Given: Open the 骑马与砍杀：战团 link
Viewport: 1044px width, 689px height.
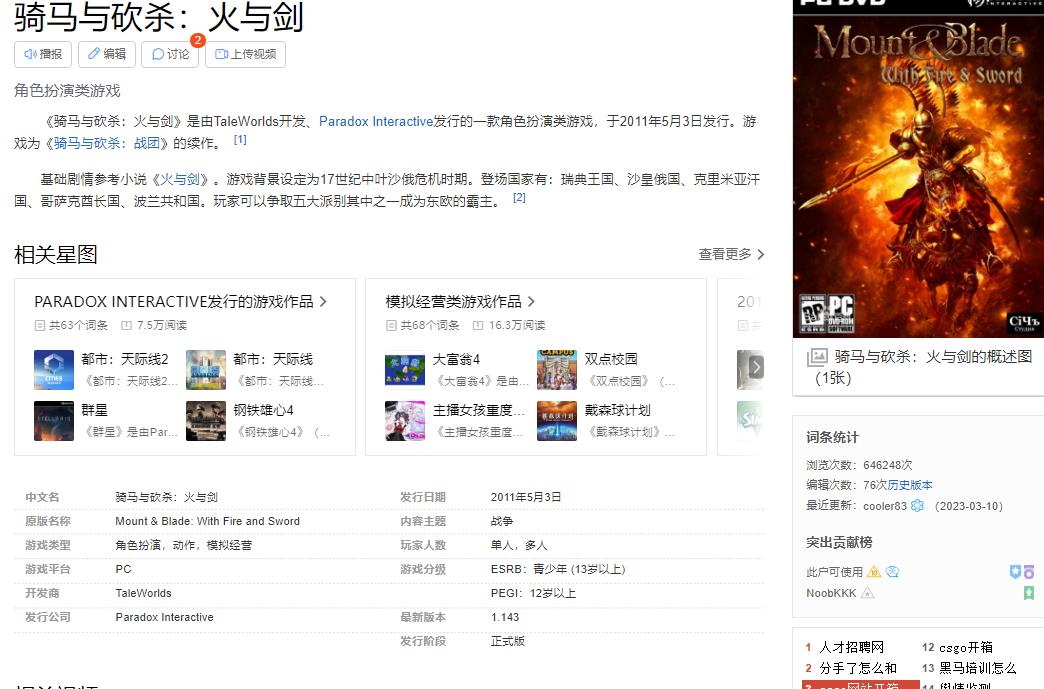Looking at the screenshot, I should [x=107, y=143].
